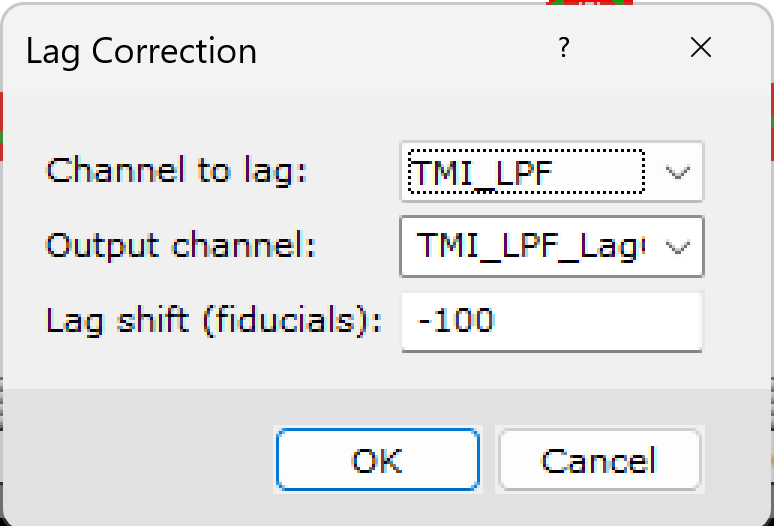Click the "Output channel:" label
This screenshot has height=526, width=774.
(181, 245)
